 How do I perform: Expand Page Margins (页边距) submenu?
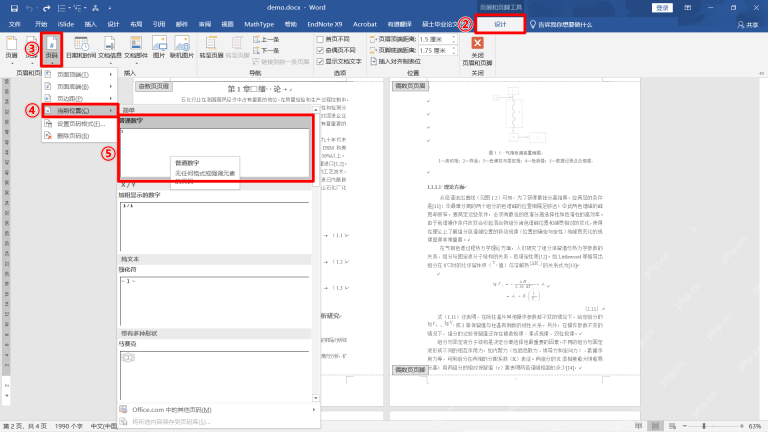click(x=79, y=98)
